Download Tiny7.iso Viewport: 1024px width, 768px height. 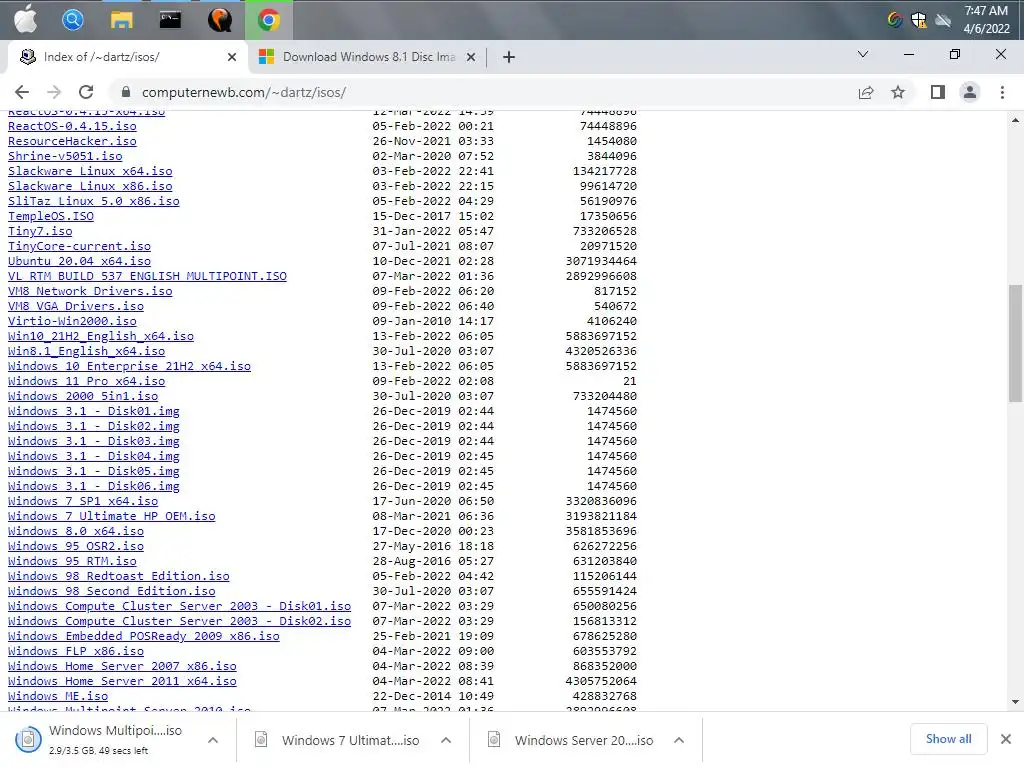coord(40,231)
